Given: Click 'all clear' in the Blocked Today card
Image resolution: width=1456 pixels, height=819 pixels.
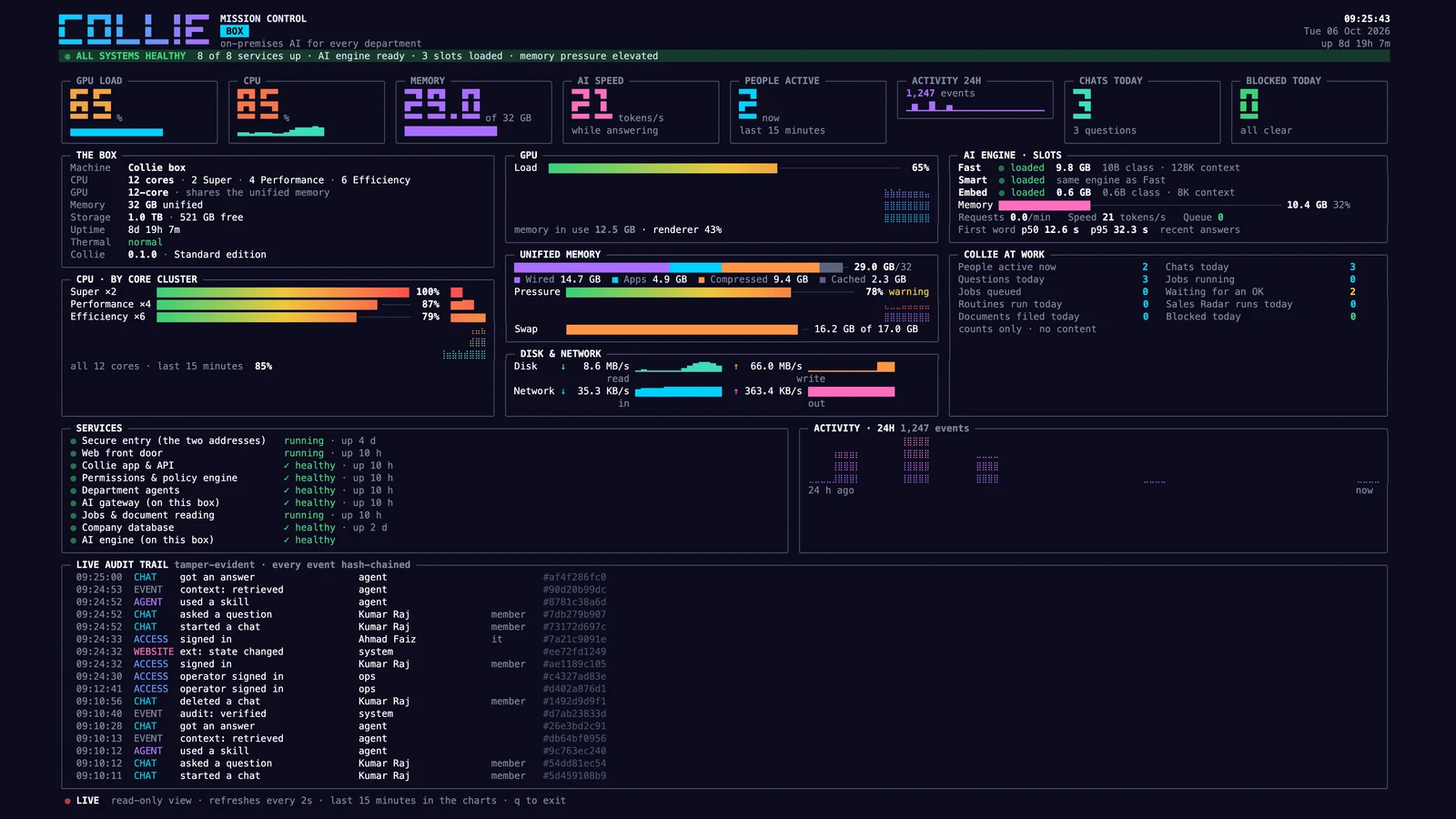Looking at the screenshot, I should click(1266, 131).
